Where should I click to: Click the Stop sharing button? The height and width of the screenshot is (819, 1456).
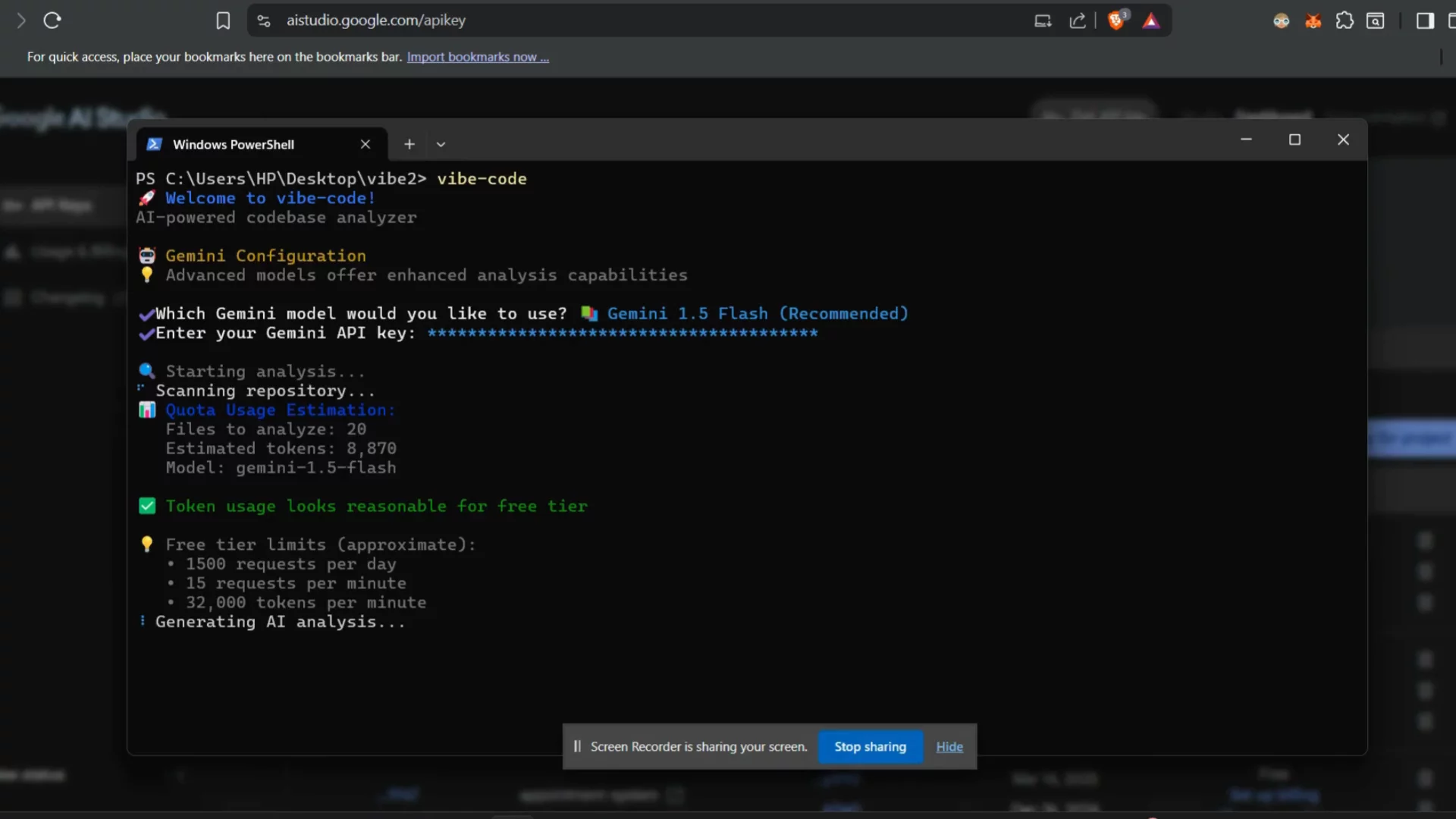(871, 747)
